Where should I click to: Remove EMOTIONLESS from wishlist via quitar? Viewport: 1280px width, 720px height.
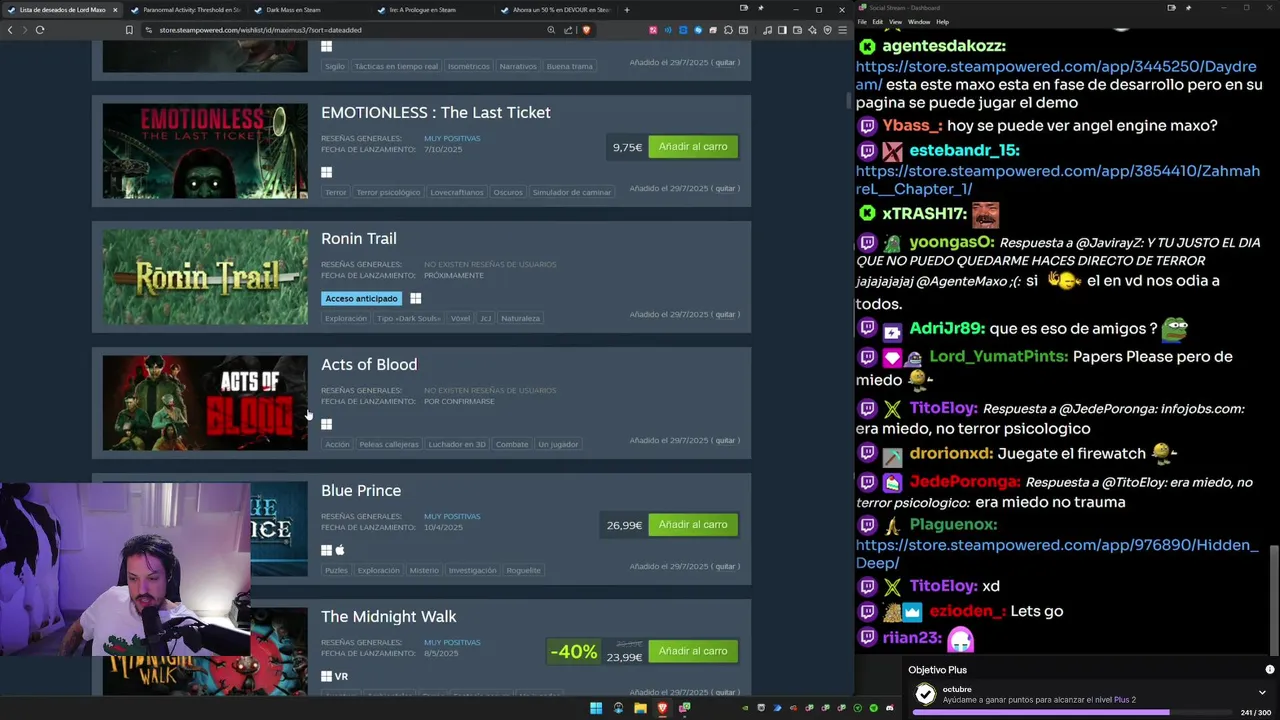coord(725,188)
